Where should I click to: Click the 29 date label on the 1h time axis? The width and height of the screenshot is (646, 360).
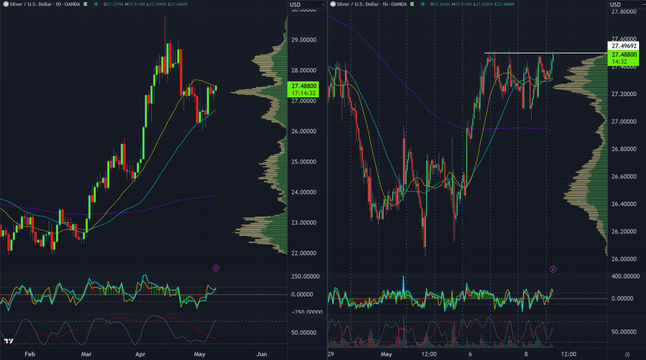tap(331, 354)
